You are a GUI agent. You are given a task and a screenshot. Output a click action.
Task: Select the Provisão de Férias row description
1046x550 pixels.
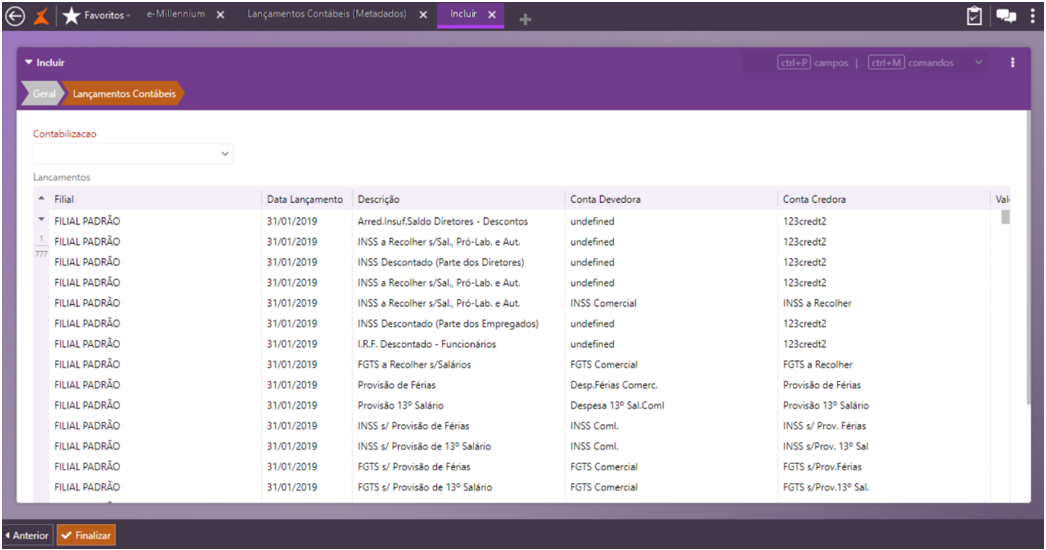point(396,385)
